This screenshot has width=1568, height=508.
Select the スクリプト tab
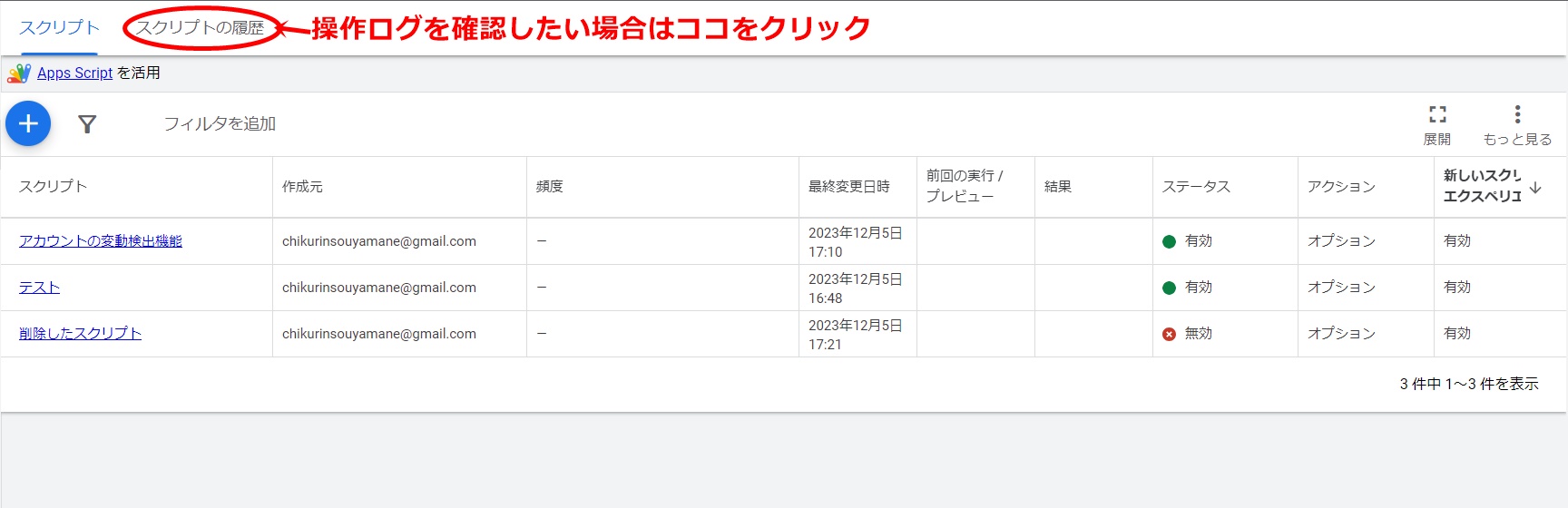(59, 28)
